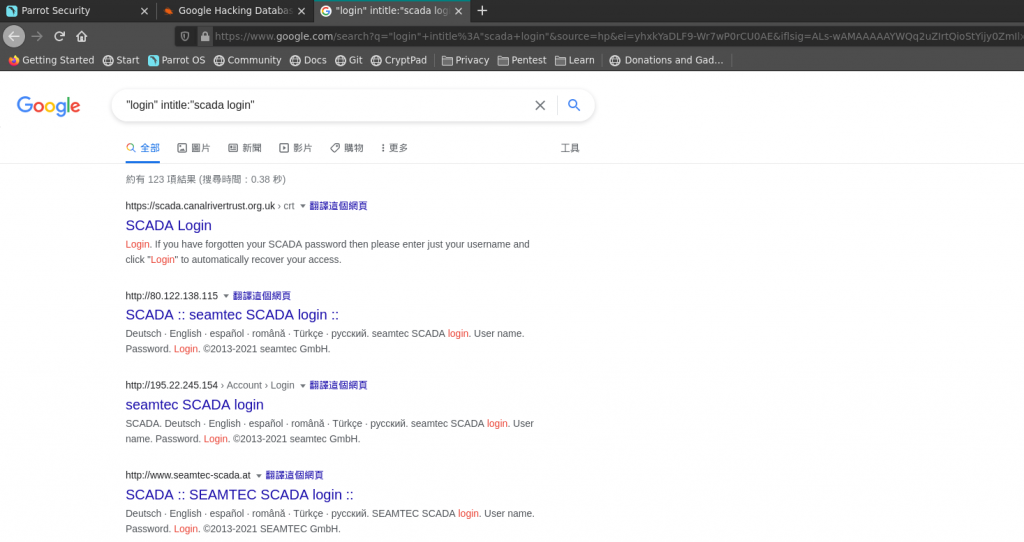
Task: Open the seamtec SCADA login result
Action: tap(195, 405)
